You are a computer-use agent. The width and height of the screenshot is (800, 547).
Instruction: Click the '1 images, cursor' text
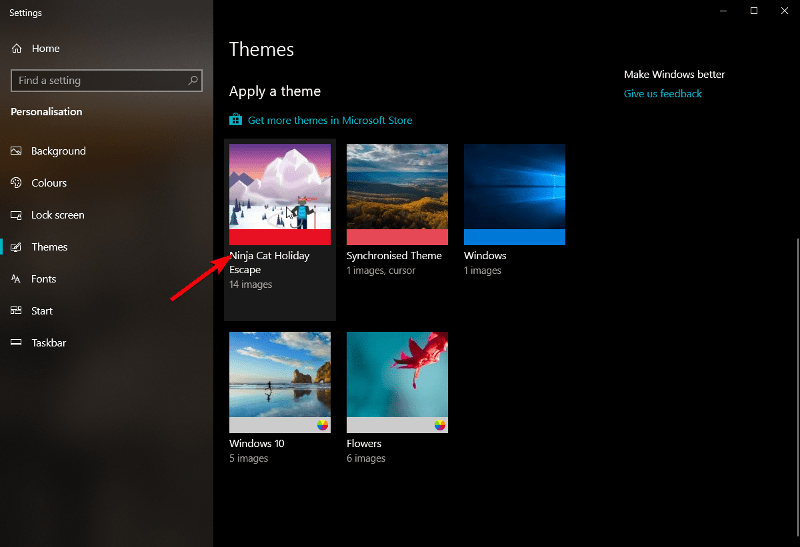click(381, 270)
